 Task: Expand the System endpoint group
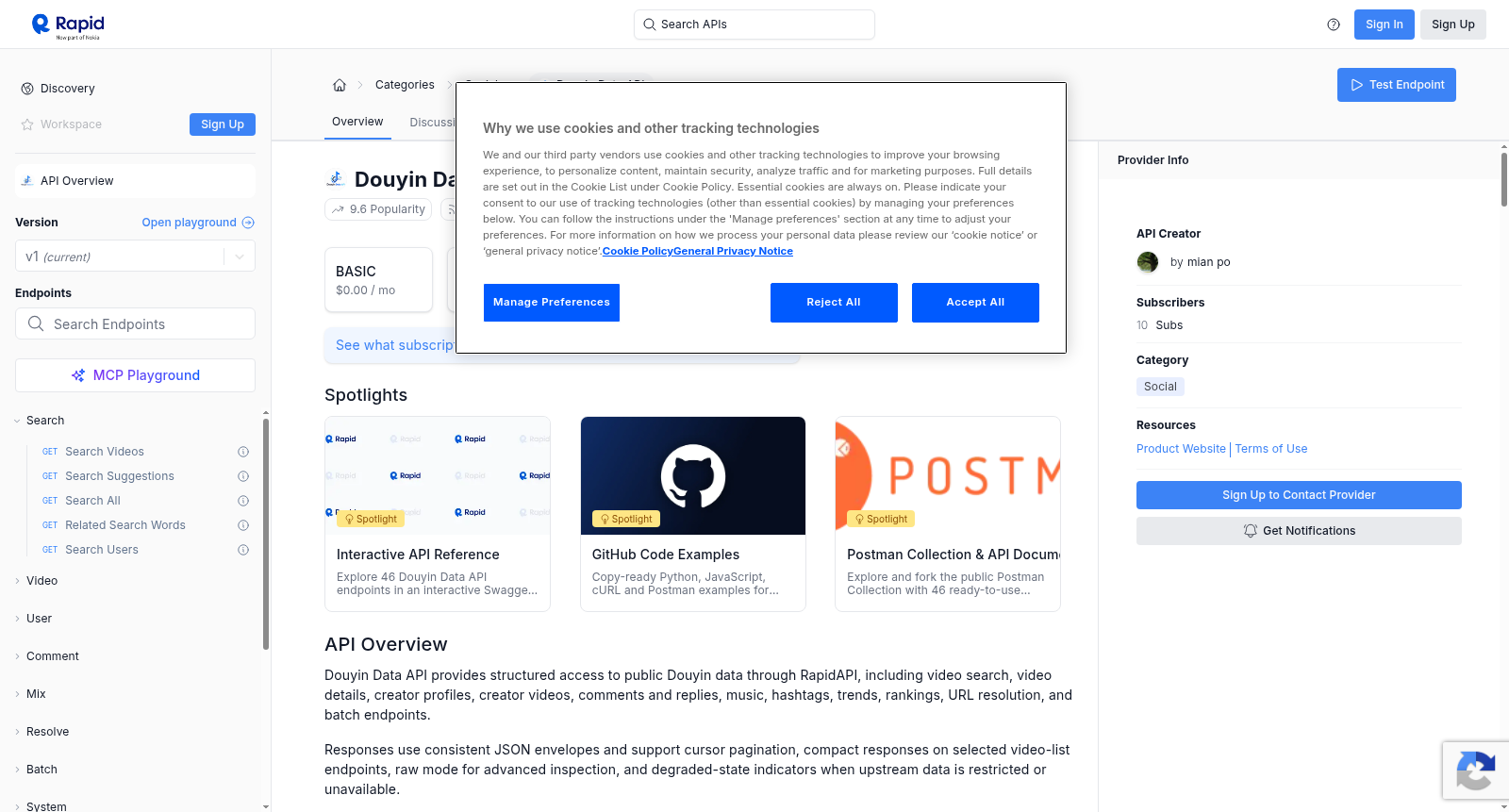tap(17, 806)
